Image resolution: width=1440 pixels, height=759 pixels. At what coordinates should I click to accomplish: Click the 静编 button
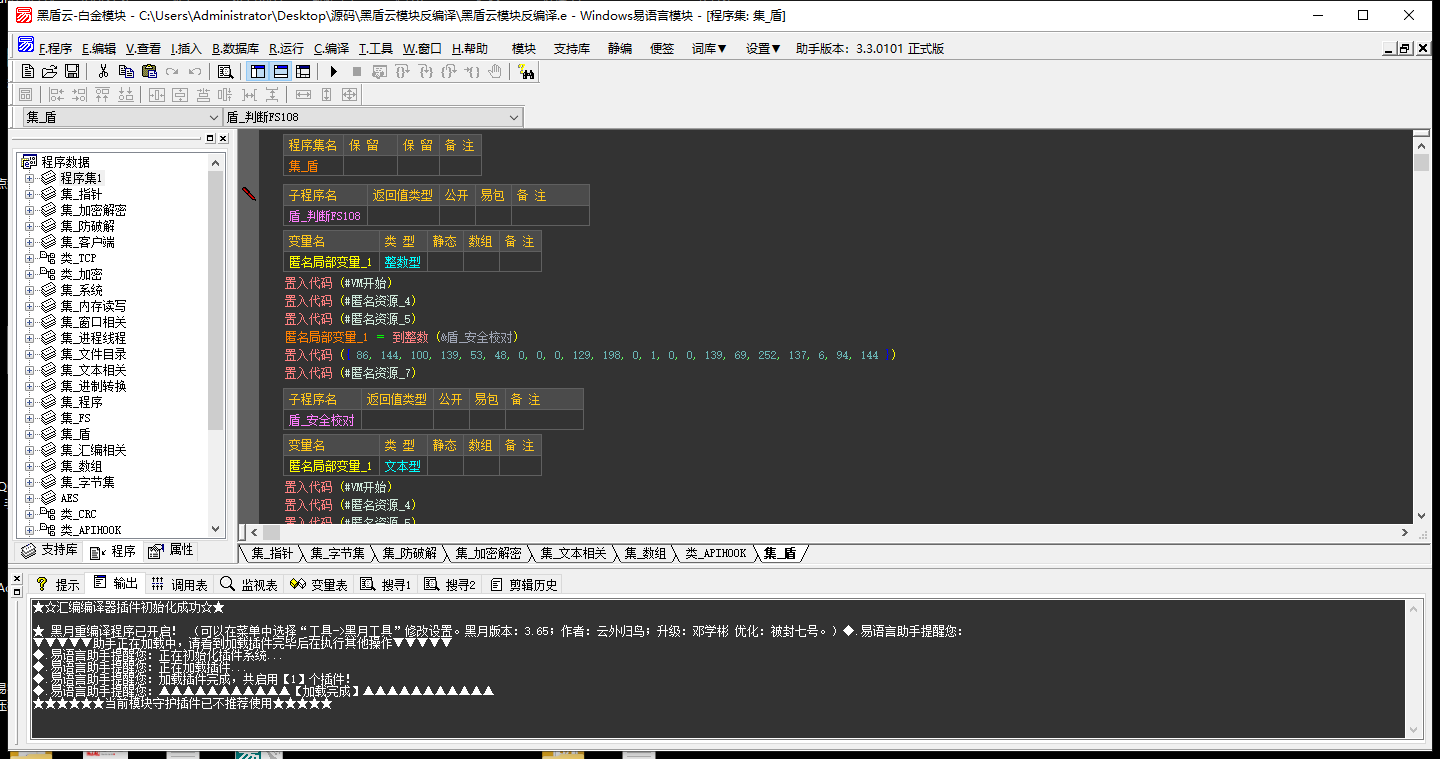tap(620, 48)
